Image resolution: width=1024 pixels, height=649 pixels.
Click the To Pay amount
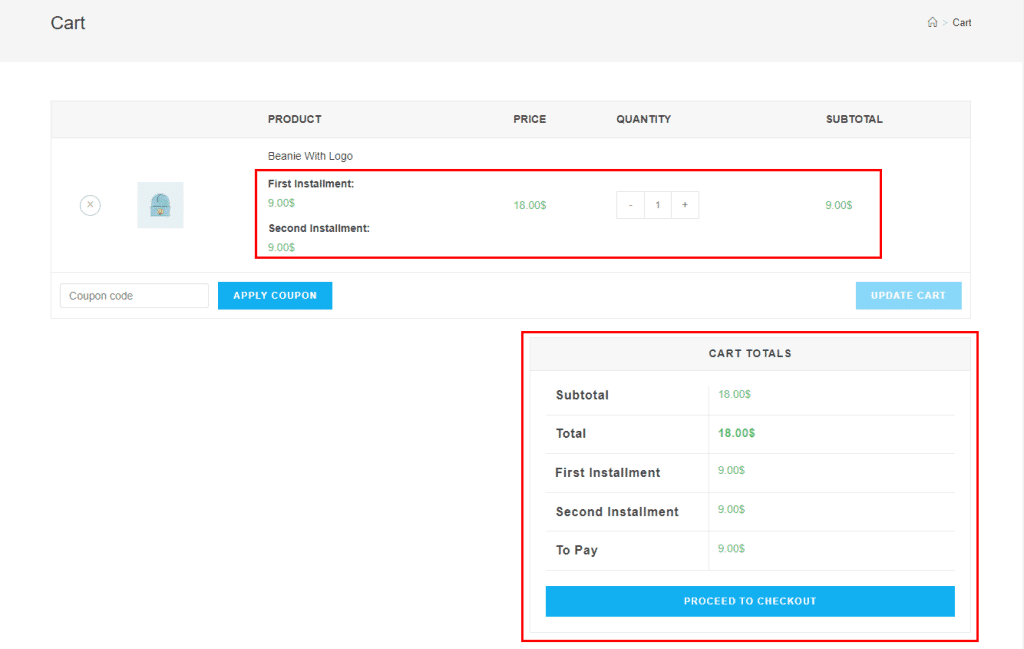point(730,549)
